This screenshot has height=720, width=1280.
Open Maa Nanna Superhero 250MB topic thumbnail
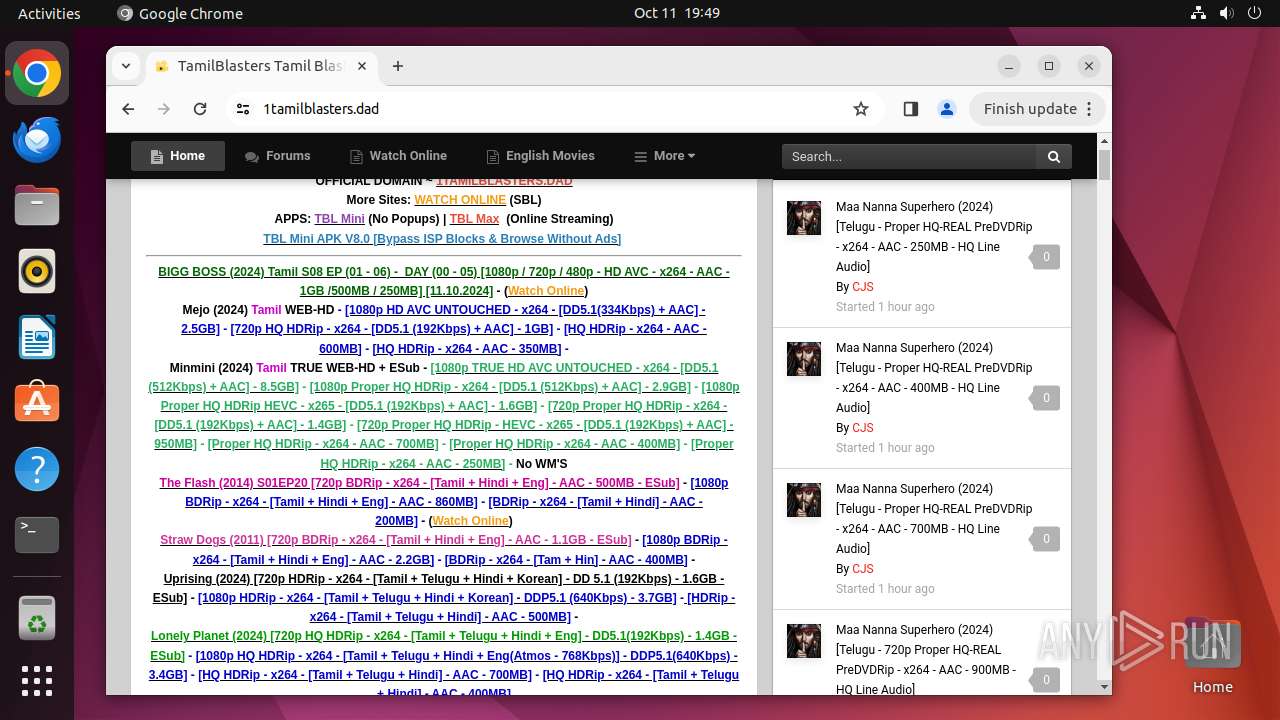804,217
